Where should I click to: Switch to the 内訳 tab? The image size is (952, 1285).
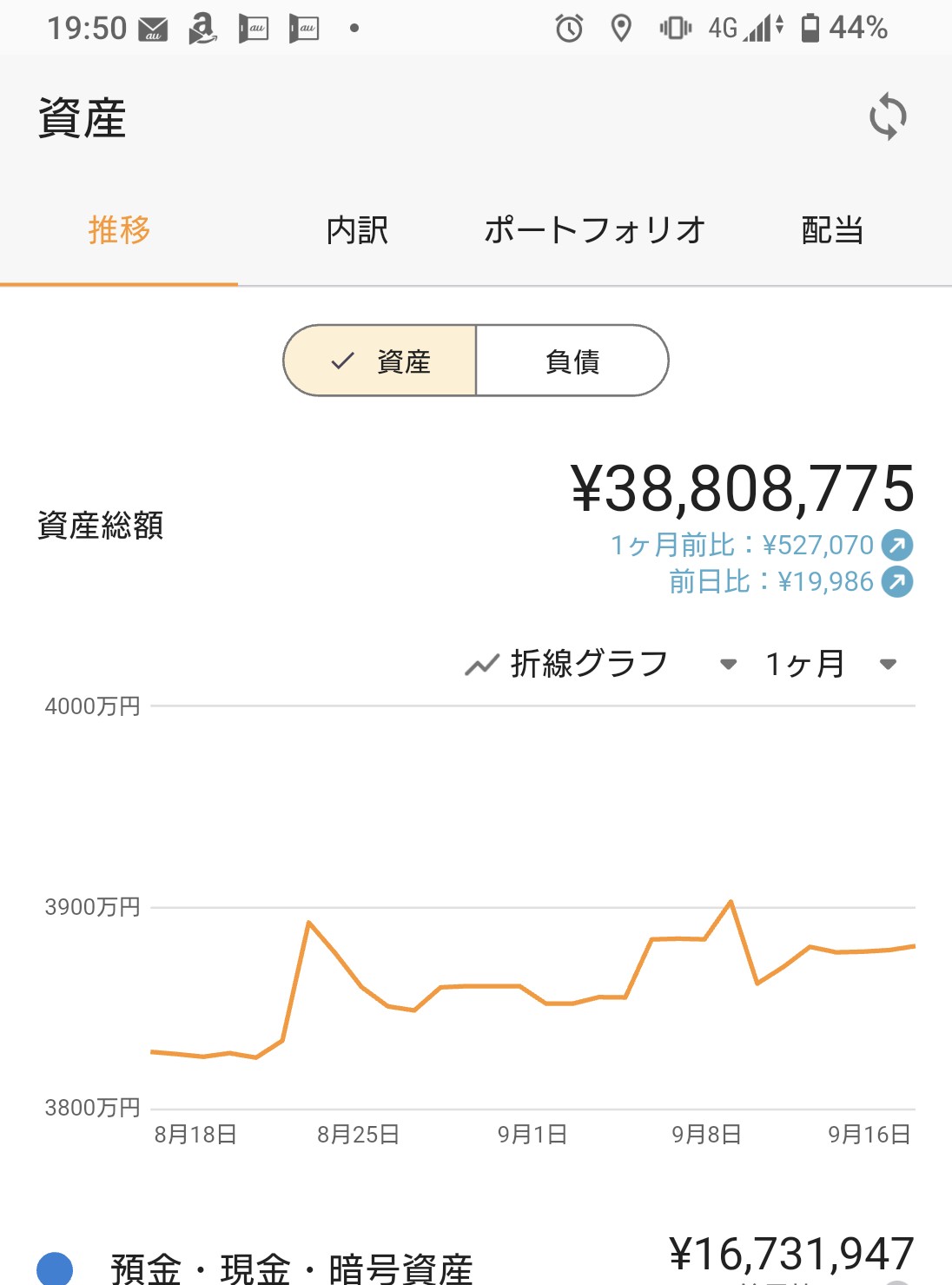tap(357, 230)
